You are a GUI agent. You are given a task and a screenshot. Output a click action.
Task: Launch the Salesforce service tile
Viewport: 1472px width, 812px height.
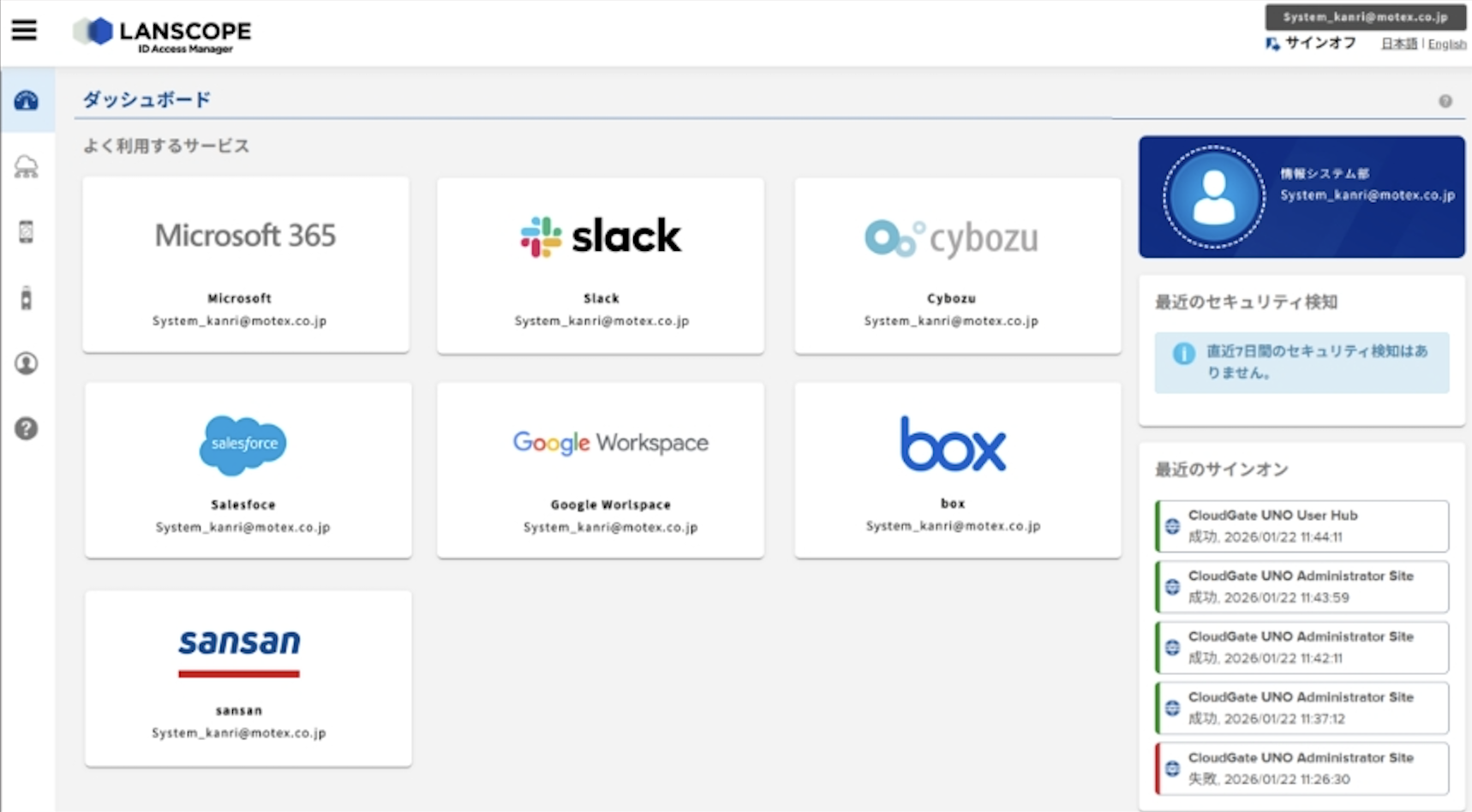point(248,470)
